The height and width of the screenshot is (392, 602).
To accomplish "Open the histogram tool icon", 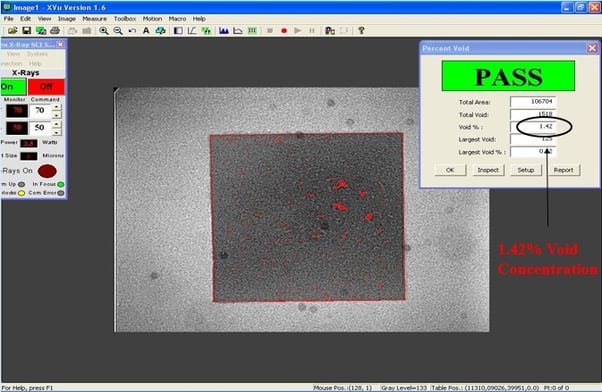I will [224, 30].
